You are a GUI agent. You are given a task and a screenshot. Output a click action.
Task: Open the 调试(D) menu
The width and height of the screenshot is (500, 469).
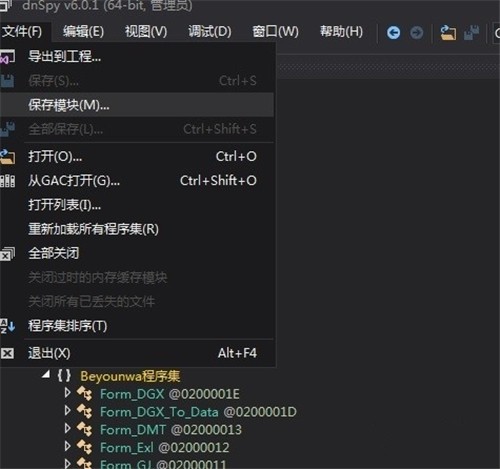(210, 32)
